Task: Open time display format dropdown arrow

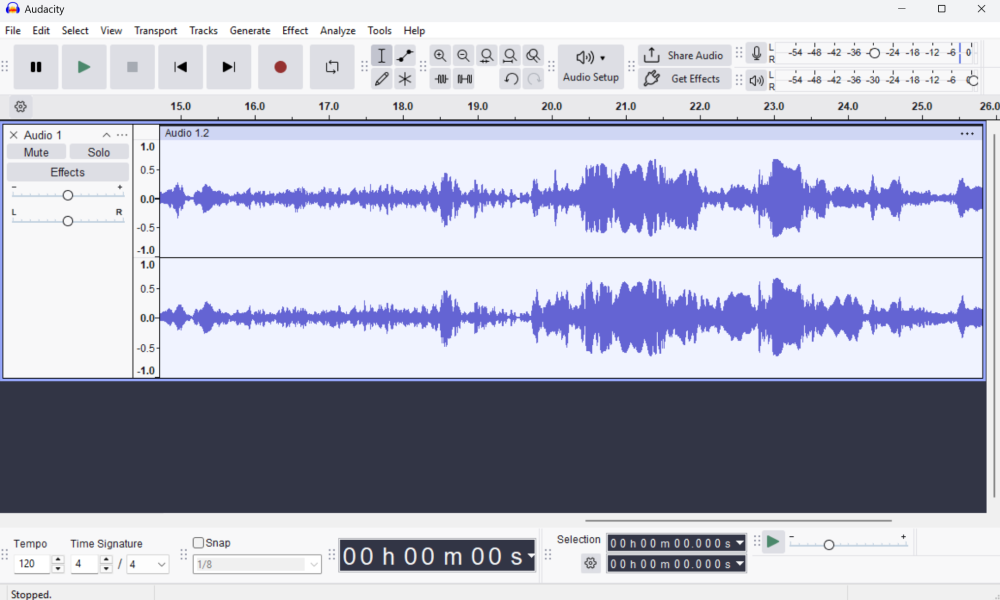Action: (x=531, y=555)
